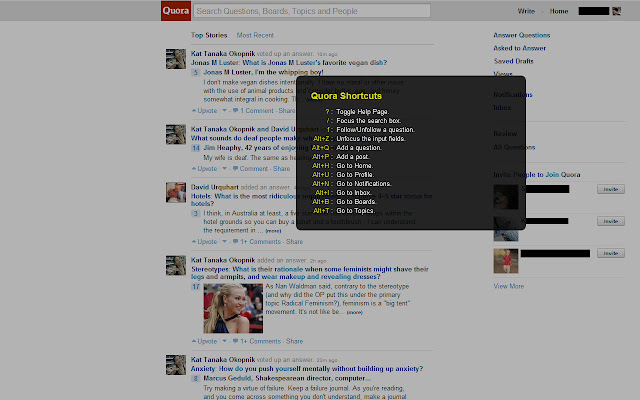Switch to Top Stories tab

point(209,35)
